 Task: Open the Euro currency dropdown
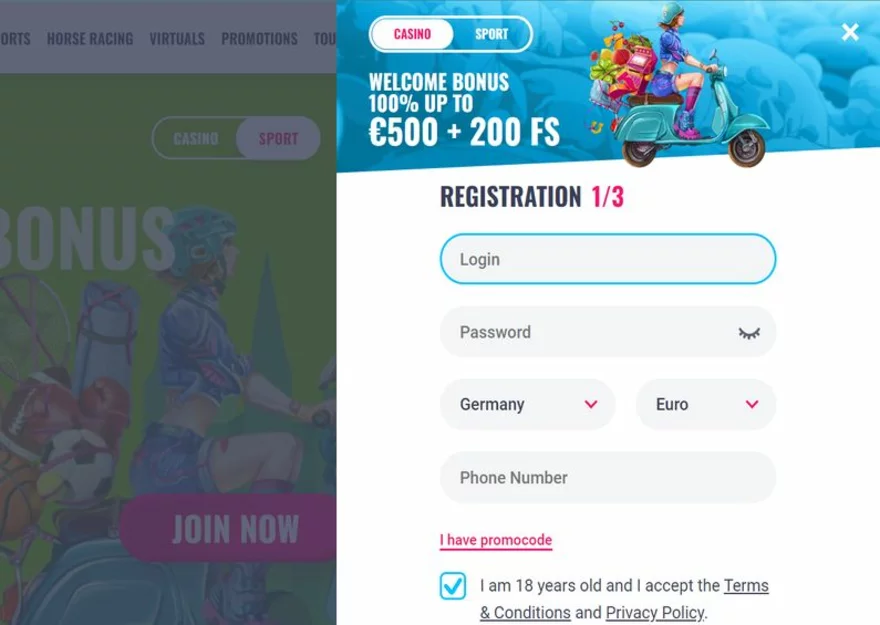click(x=705, y=405)
